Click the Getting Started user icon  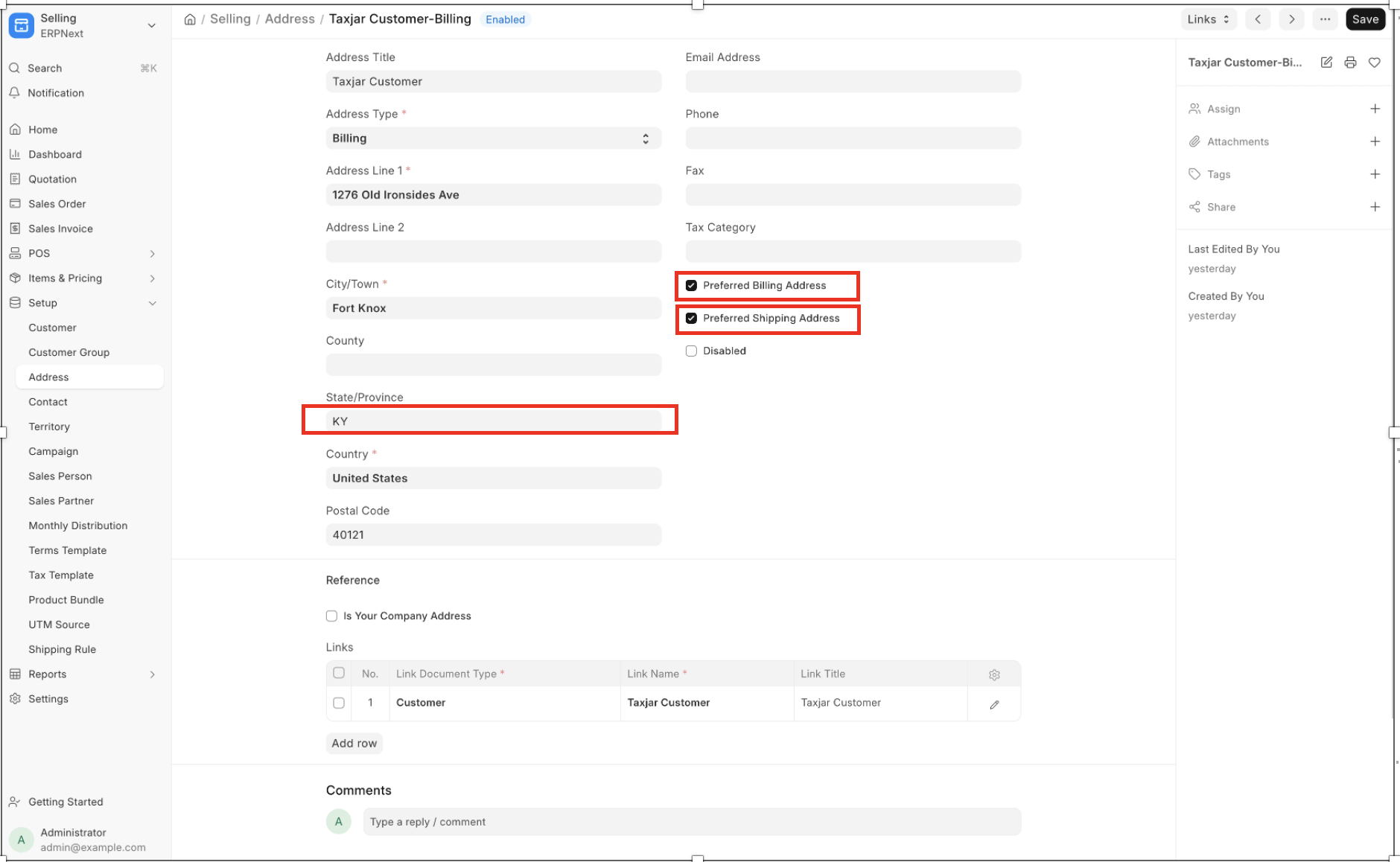(15, 802)
